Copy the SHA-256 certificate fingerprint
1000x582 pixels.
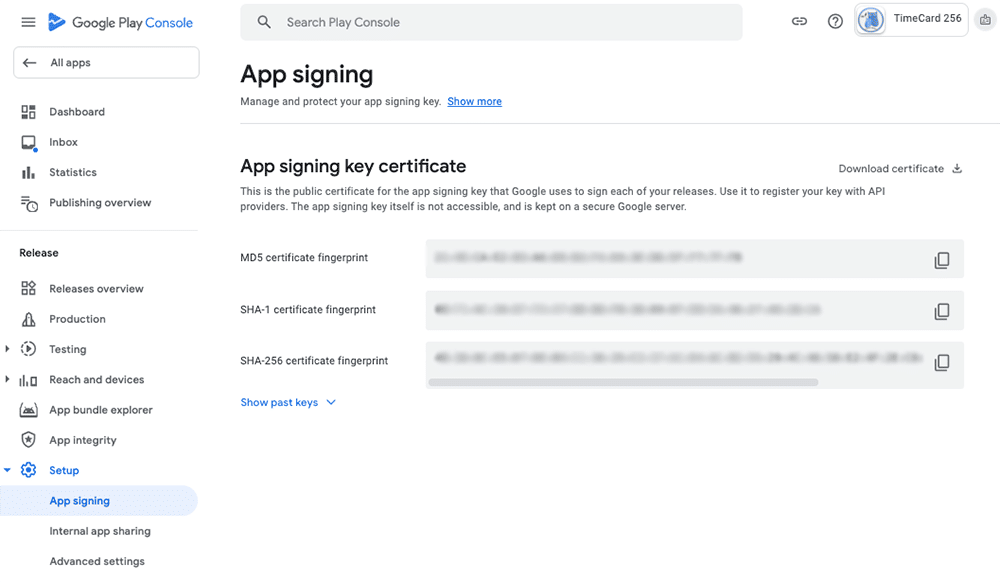941,362
